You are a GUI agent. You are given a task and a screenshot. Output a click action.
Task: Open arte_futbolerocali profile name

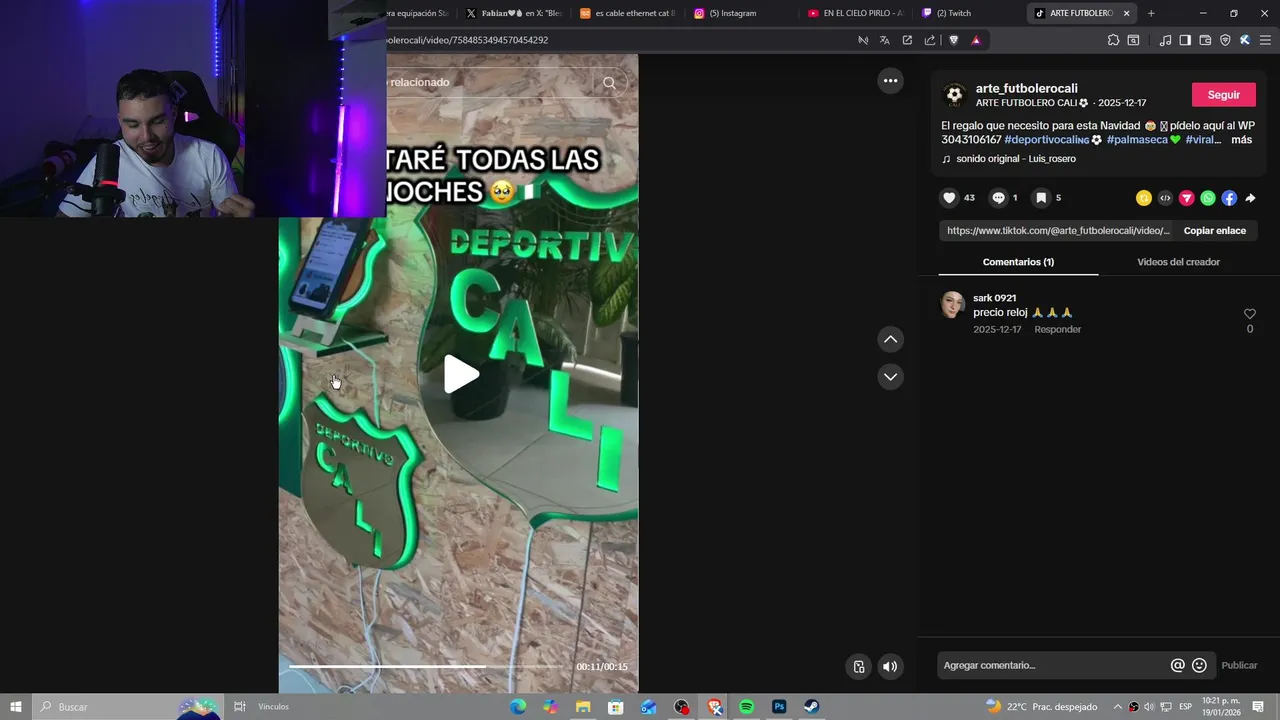1027,88
